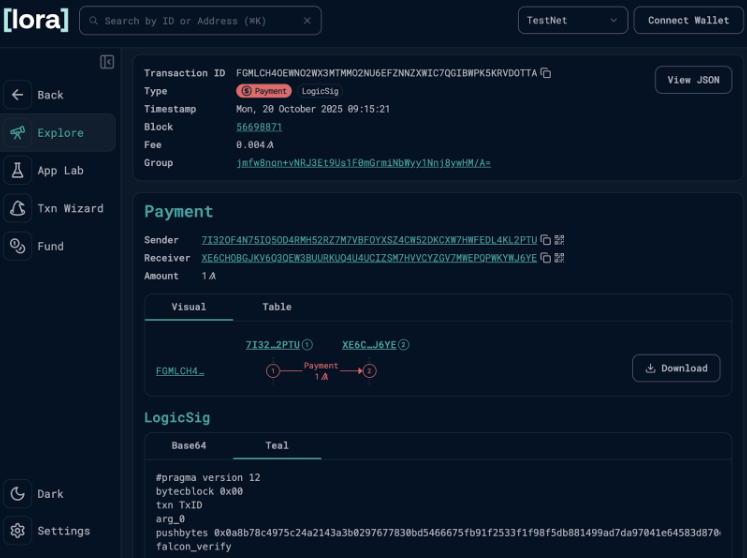Download the transaction visual
The width and height of the screenshot is (747, 558).
(x=676, y=368)
